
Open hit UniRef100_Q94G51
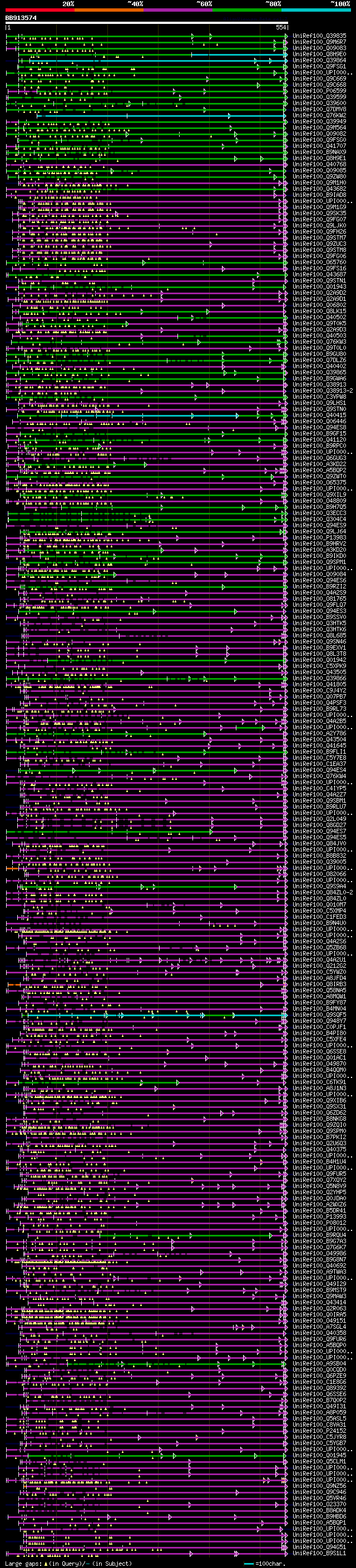tap(319, 1547)
